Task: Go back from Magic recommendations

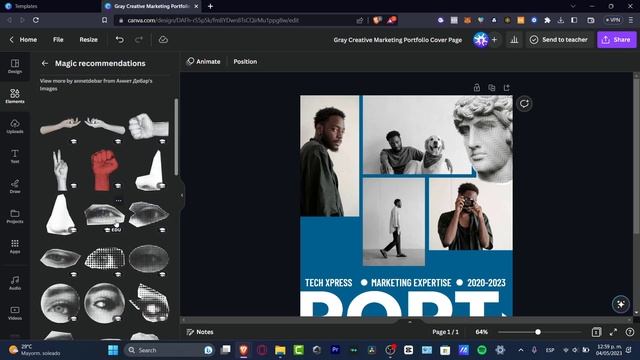Action: point(45,63)
